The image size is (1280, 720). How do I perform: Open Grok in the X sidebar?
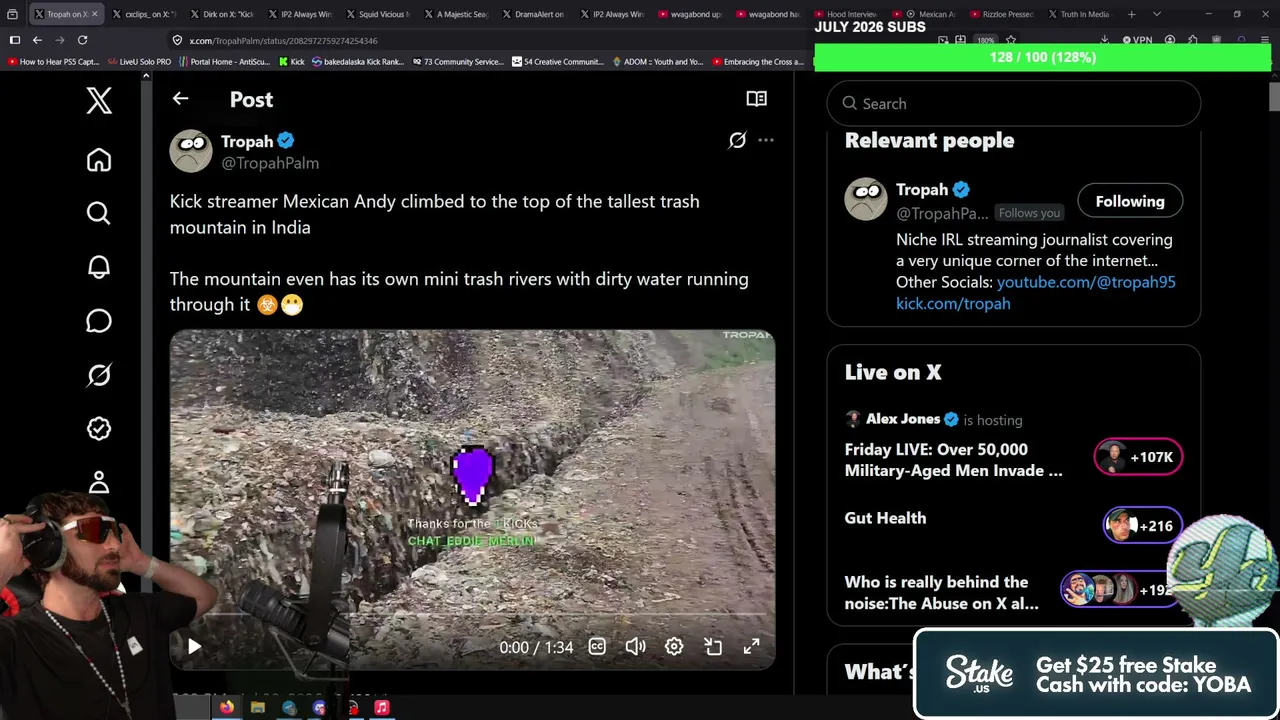pyautogui.click(x=98, y=375)
